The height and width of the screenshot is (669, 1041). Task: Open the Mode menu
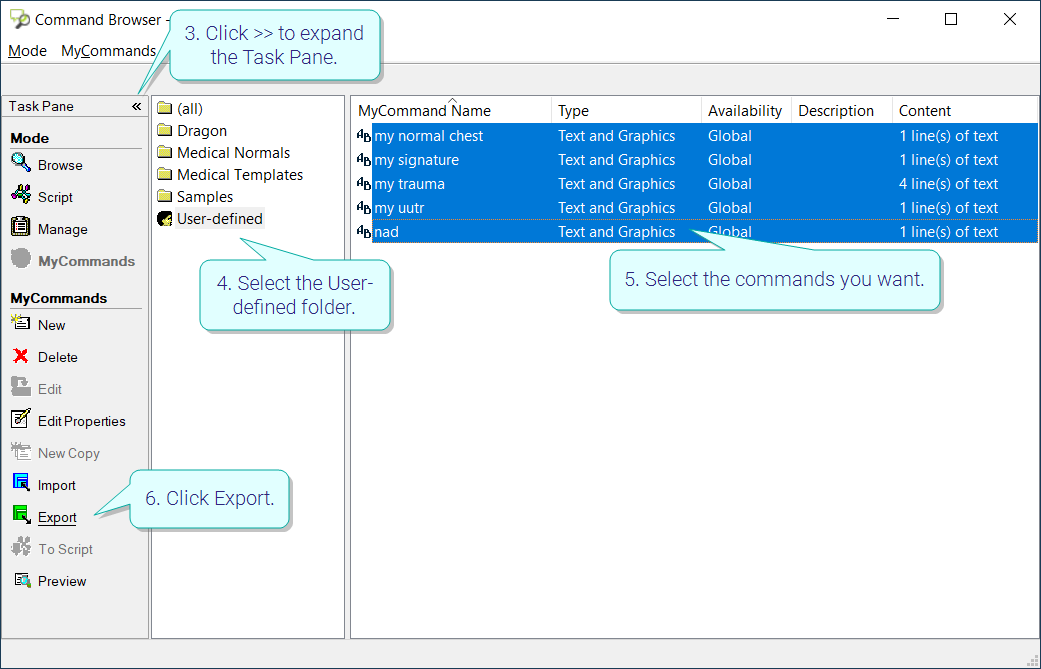coord(27,51)
